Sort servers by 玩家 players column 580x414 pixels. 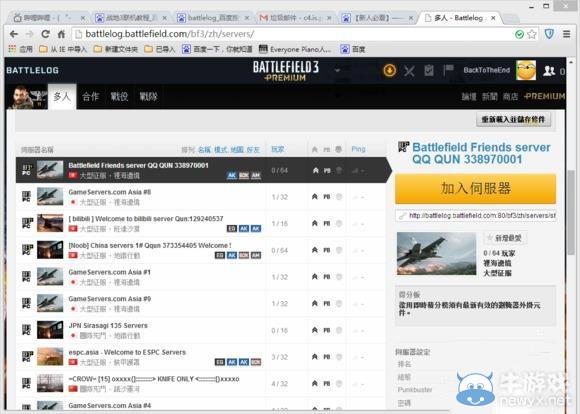[278, 149]
